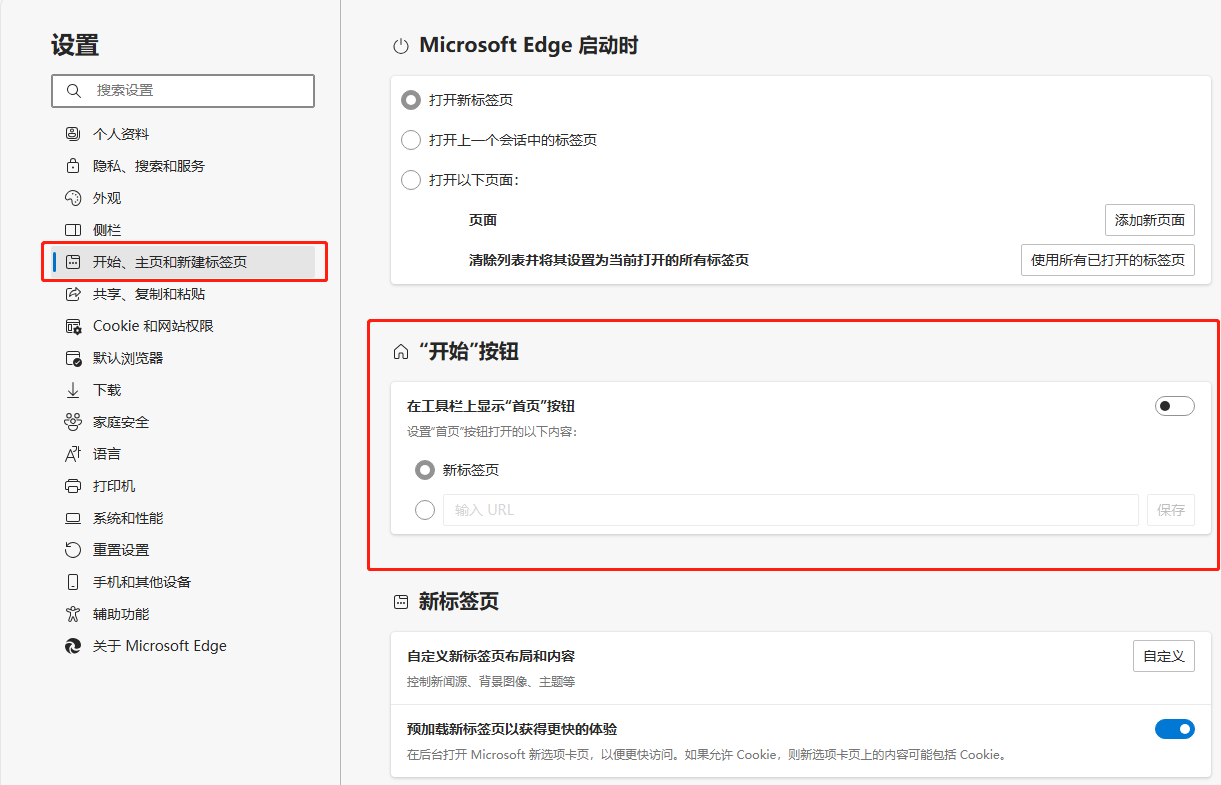Click the 打印机 printer icon

pos(73,485)
